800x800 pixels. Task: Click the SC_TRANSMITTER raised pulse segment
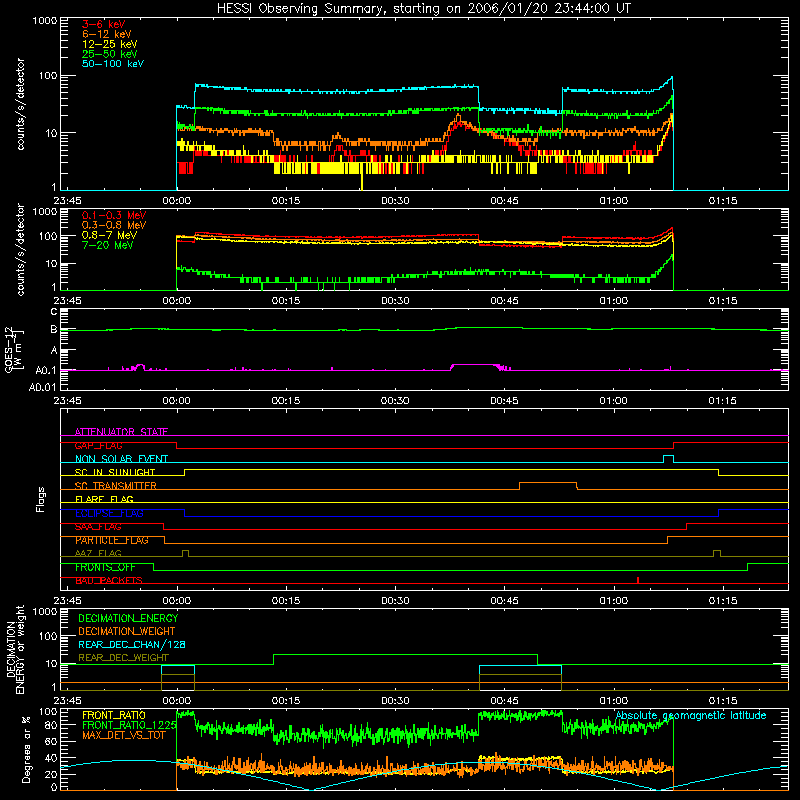548,484
